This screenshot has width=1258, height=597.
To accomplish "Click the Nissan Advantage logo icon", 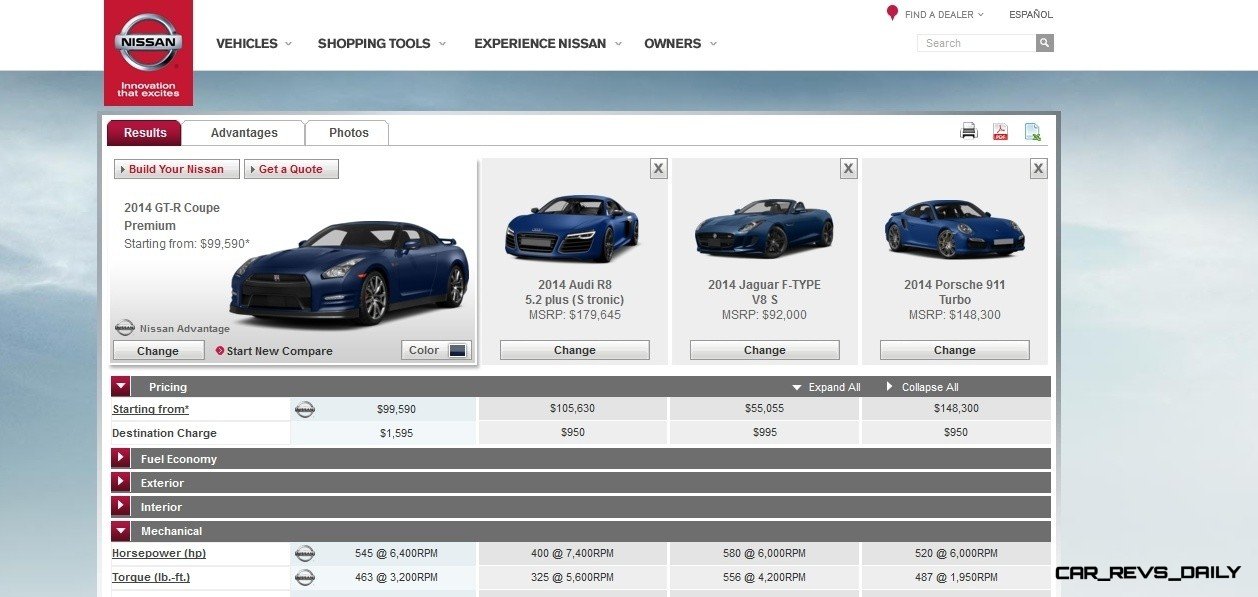I will click(x=124, y=328).
